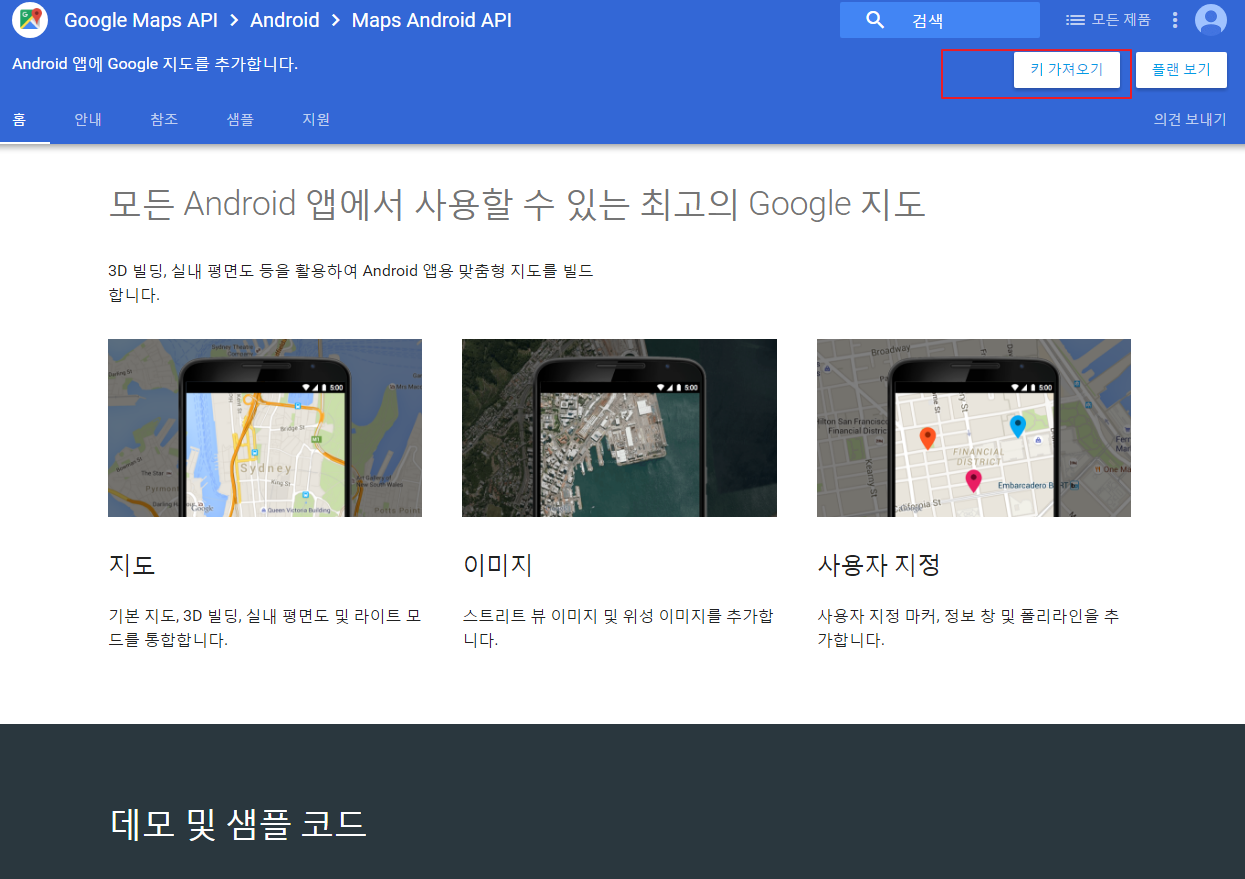
Task: Switch to the 지원 tab
Action: point(316,119)
